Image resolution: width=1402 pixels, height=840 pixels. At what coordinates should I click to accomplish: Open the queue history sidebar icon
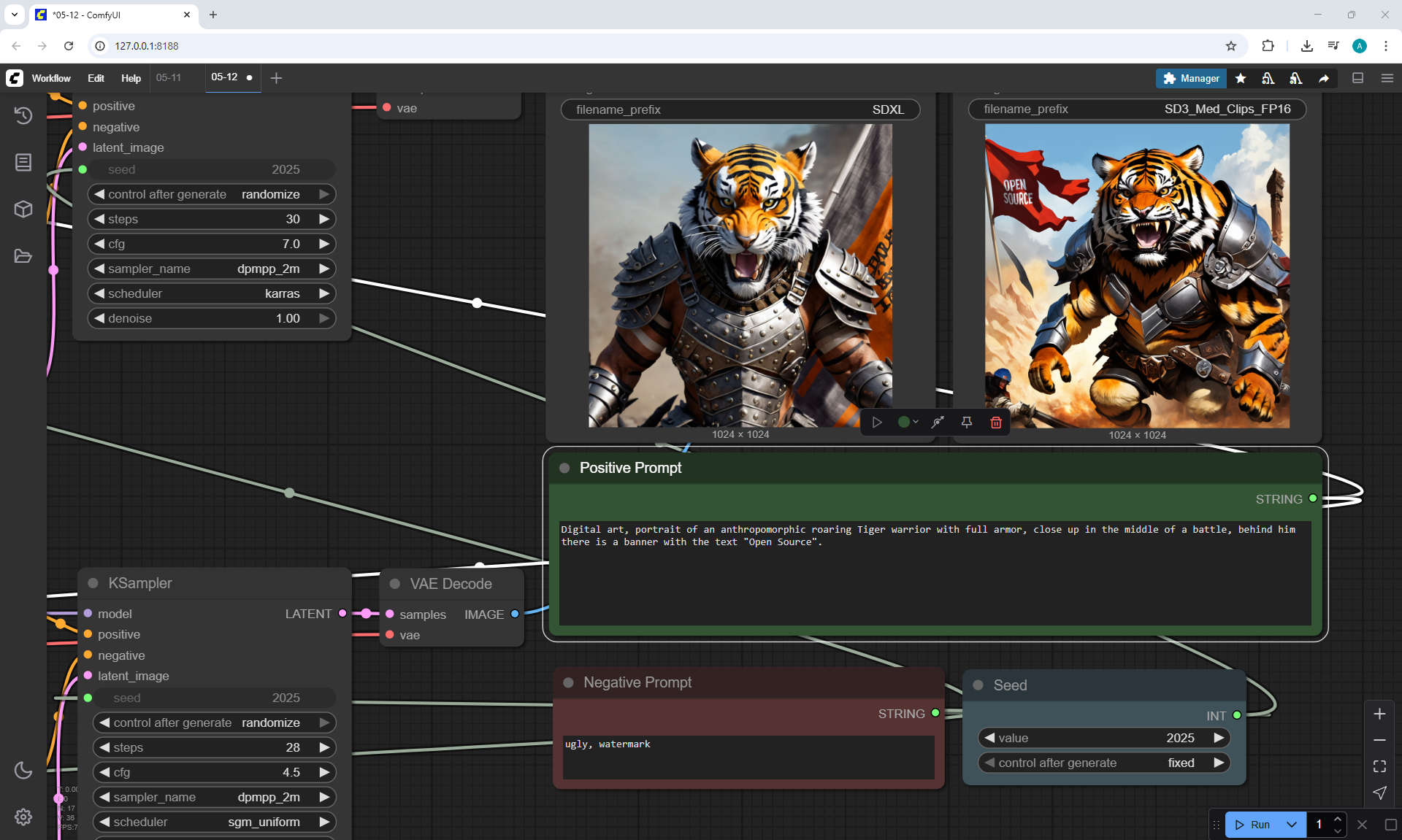[x=23, y=115]
